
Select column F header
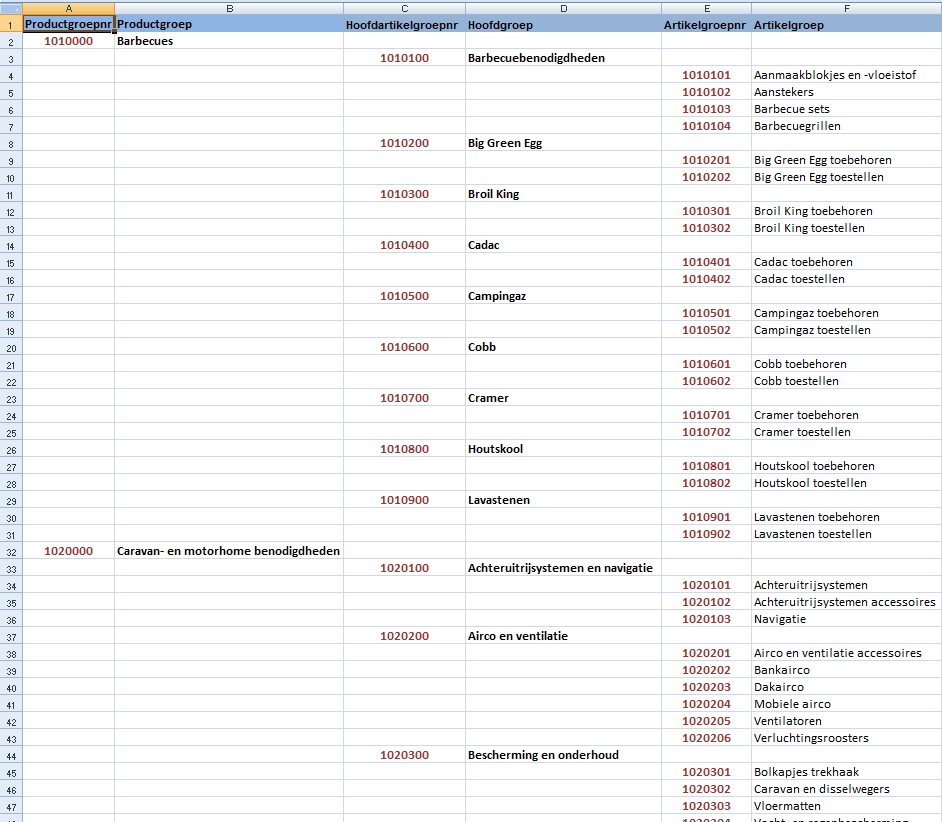point(846,8)
